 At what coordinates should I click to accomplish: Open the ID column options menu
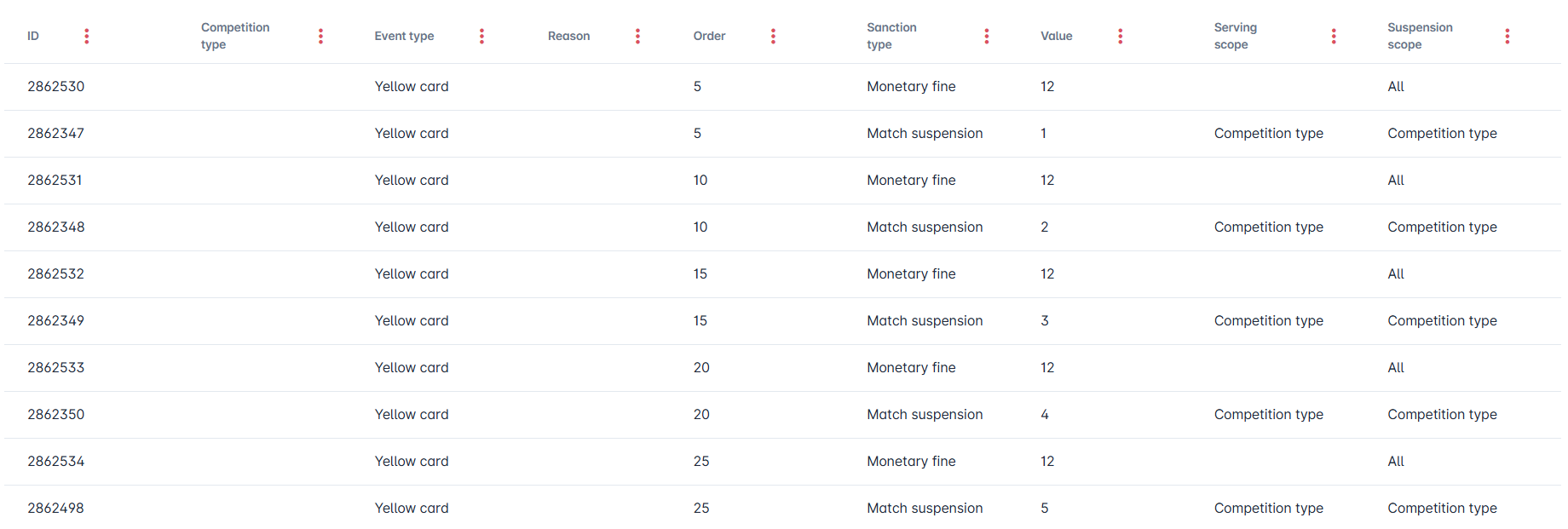coord(87,36)
